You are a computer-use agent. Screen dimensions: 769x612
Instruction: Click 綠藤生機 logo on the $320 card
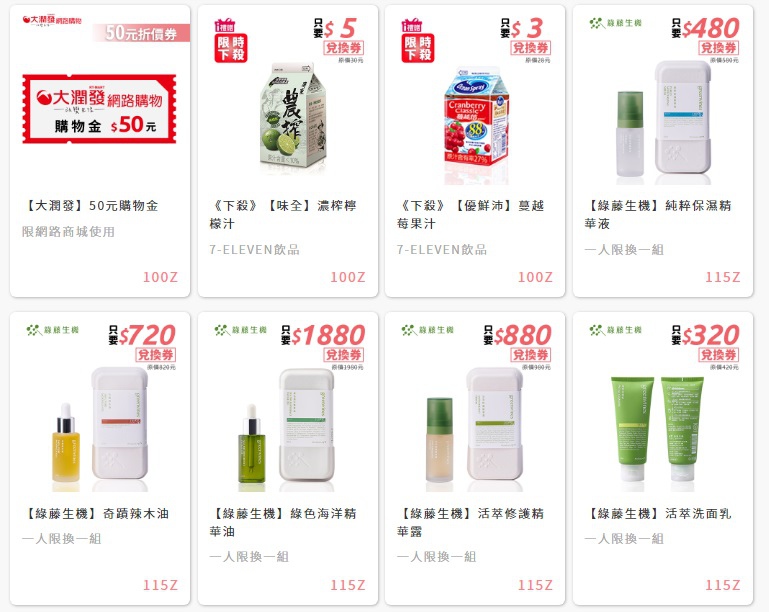coord(615,330)
